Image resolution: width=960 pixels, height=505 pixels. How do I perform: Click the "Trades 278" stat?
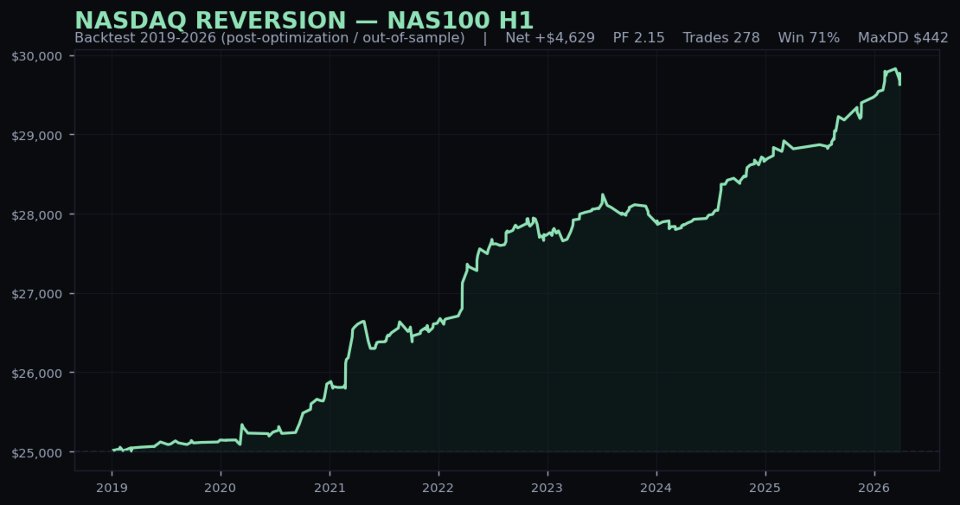pyautogui.click(x=721, y=38)
